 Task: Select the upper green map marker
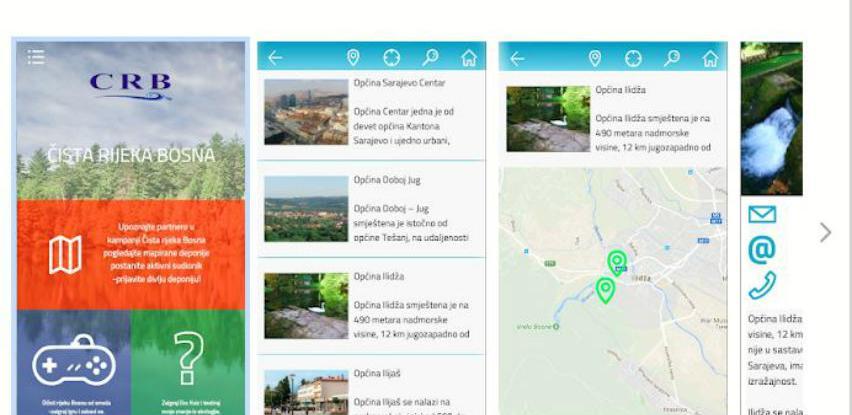617,262
